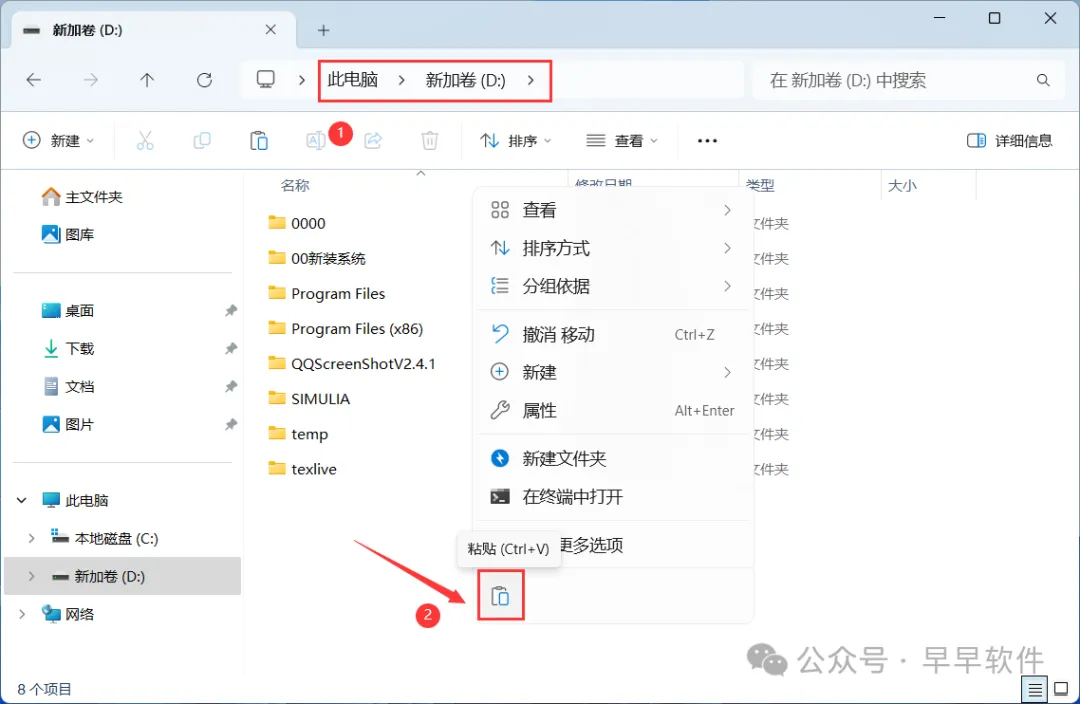1080x704 pixels.
Task: Choose 在终端中打开 in context menu
Action: click(x=613, y=497)
